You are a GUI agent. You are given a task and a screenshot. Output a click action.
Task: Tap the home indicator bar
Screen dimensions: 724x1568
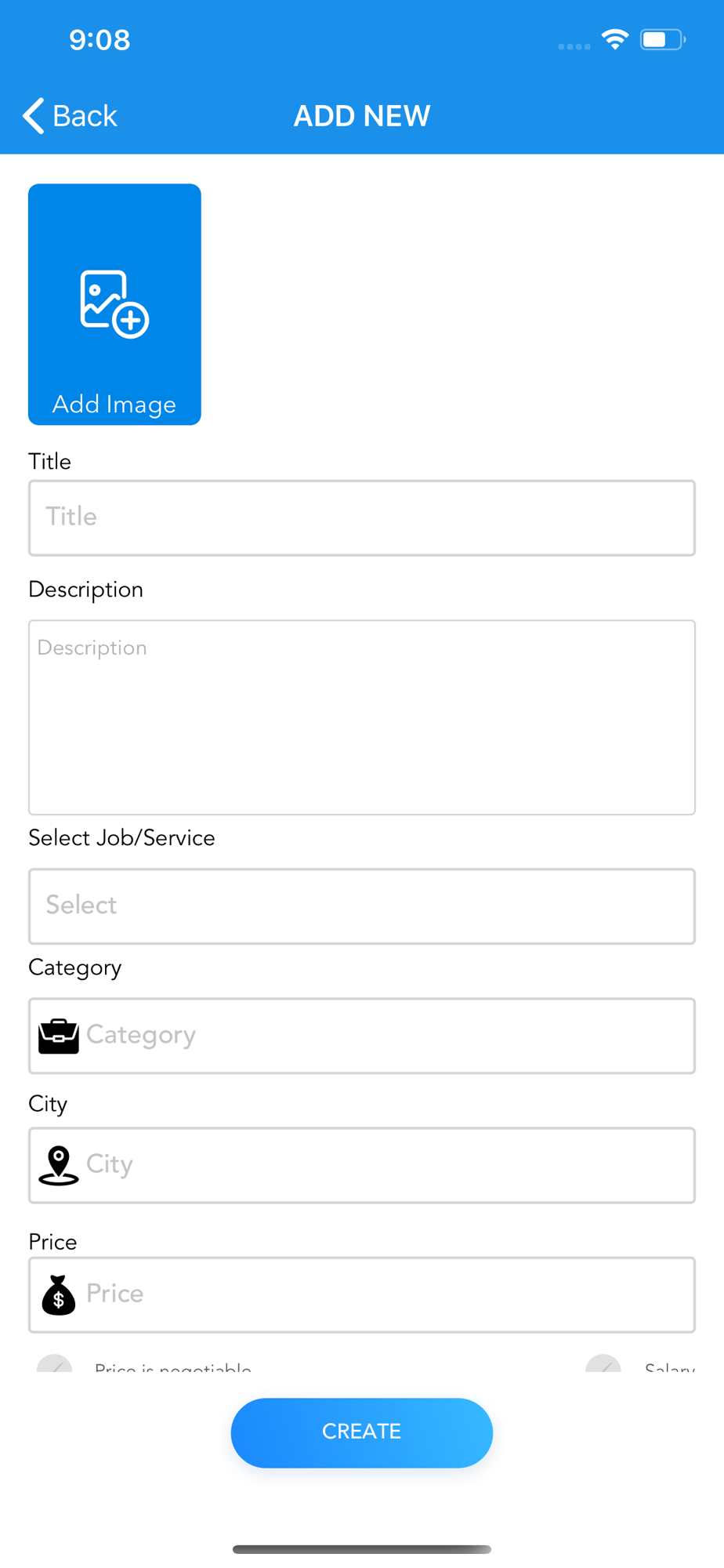coord(362,1549)
